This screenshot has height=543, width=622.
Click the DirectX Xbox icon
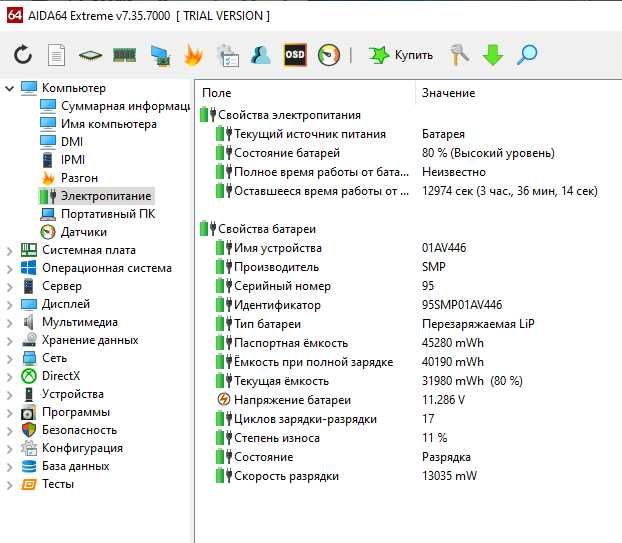[x=29, y=376]
